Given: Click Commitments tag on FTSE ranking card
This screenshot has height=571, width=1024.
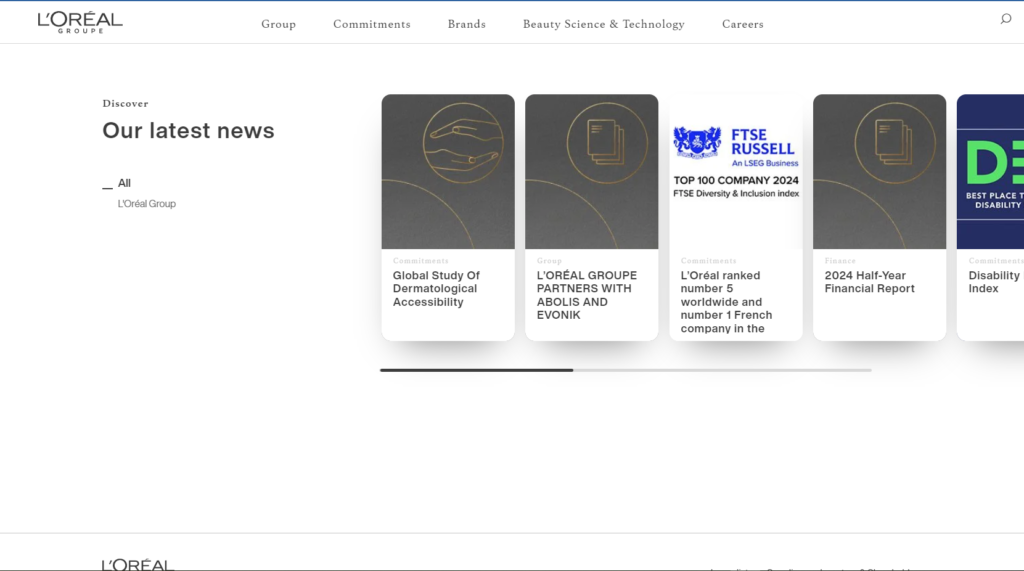Looking at the screenshot, I should pos(709,261).
